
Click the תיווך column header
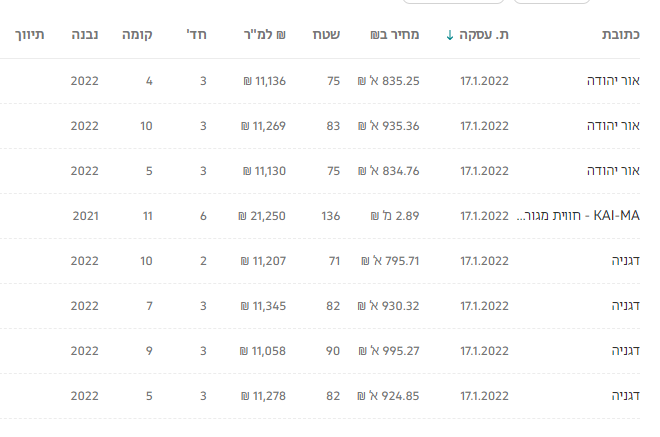click(x=29, y=36)
